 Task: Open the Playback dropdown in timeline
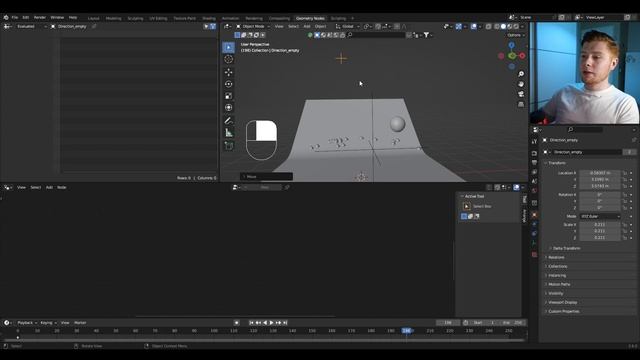point(27,323)
